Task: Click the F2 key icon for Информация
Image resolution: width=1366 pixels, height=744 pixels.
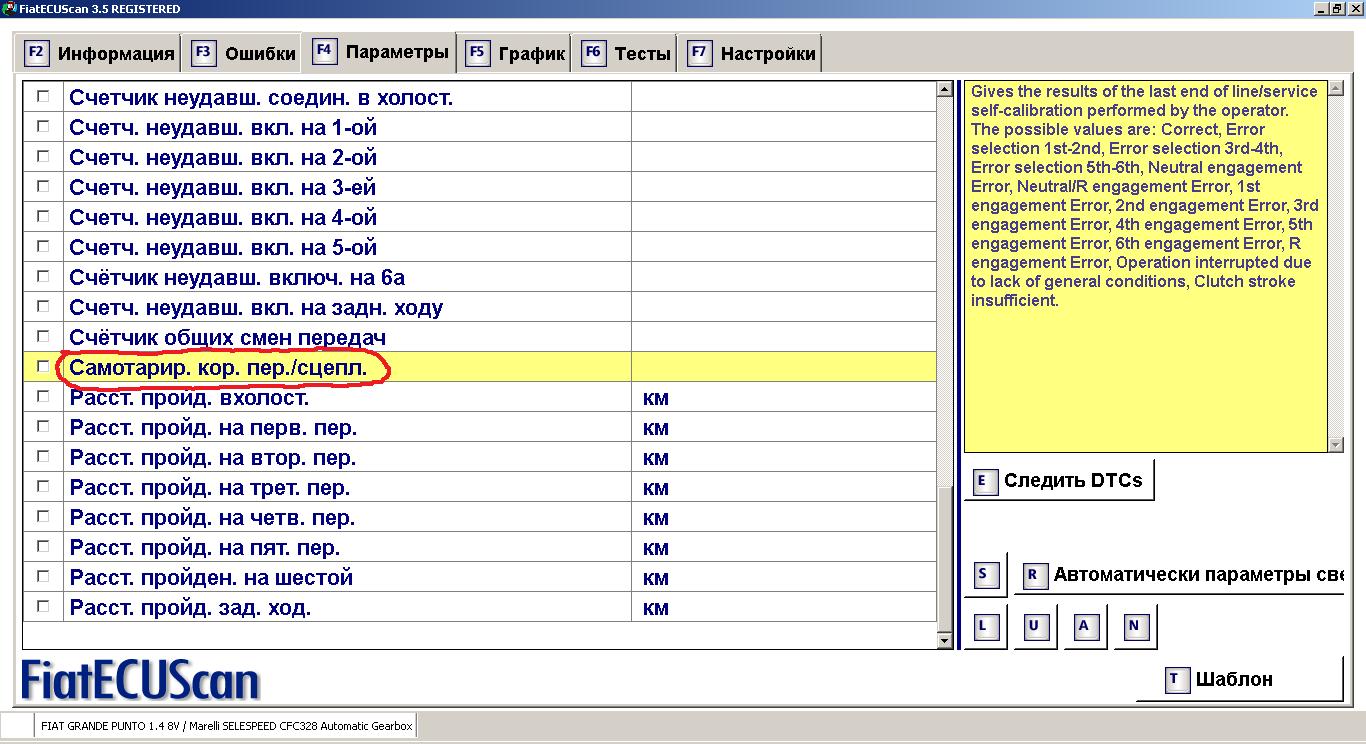Action: [x=36, y=53]
